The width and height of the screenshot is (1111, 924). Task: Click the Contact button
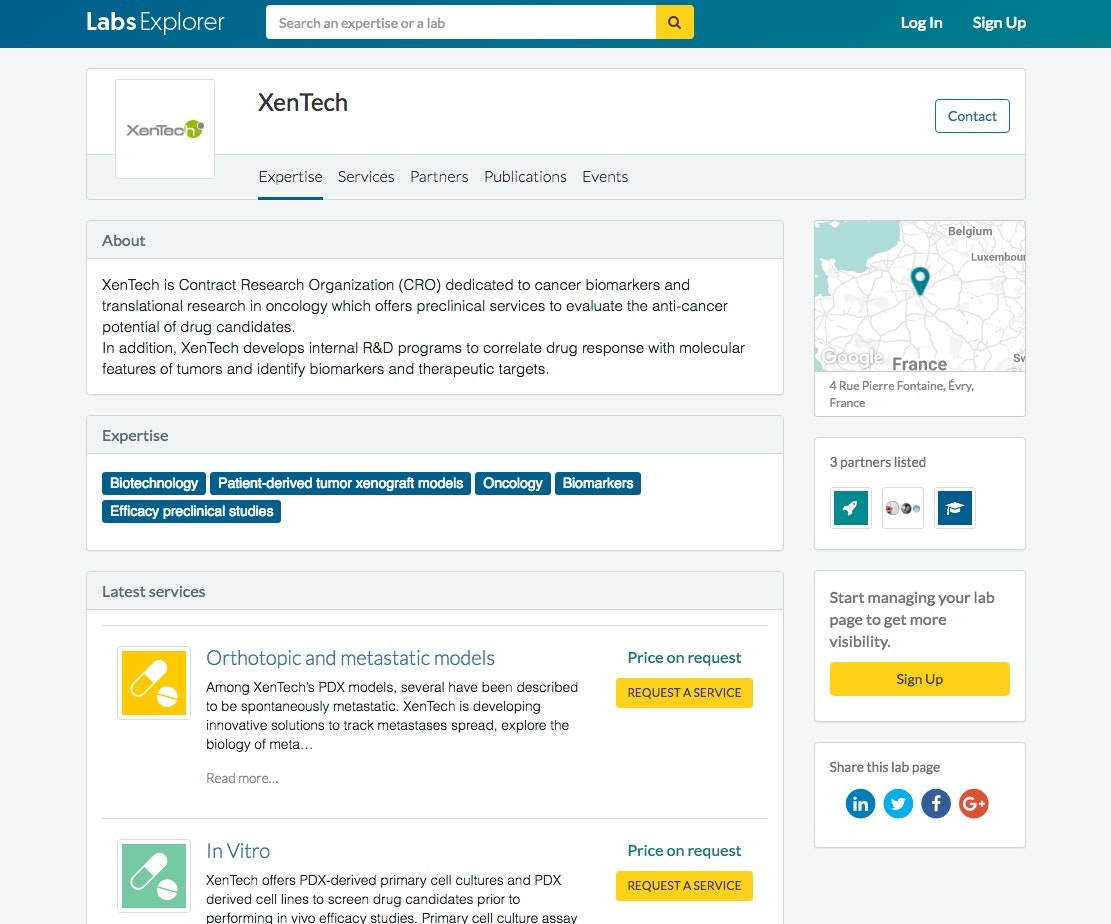(972, 116)
